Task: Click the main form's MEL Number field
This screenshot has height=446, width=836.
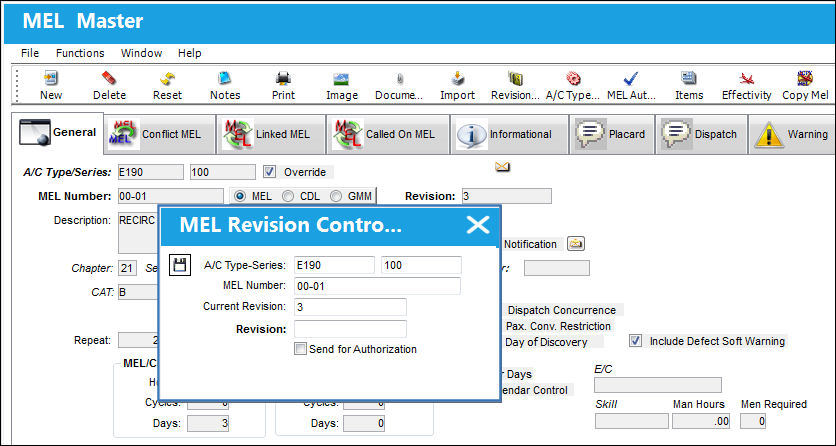Action: click(x=171, y=196)
